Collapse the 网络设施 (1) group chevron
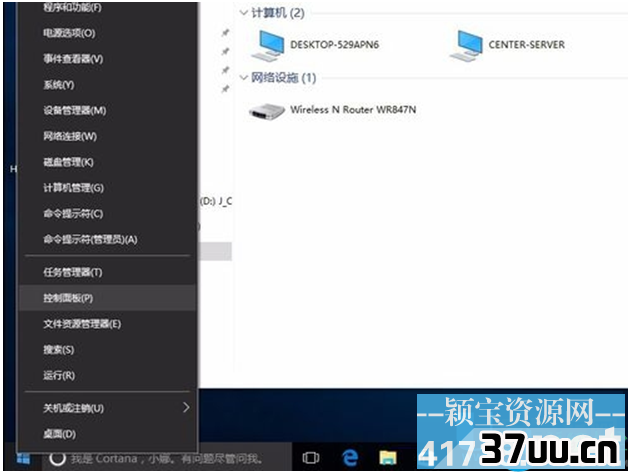 pos(243,78)
